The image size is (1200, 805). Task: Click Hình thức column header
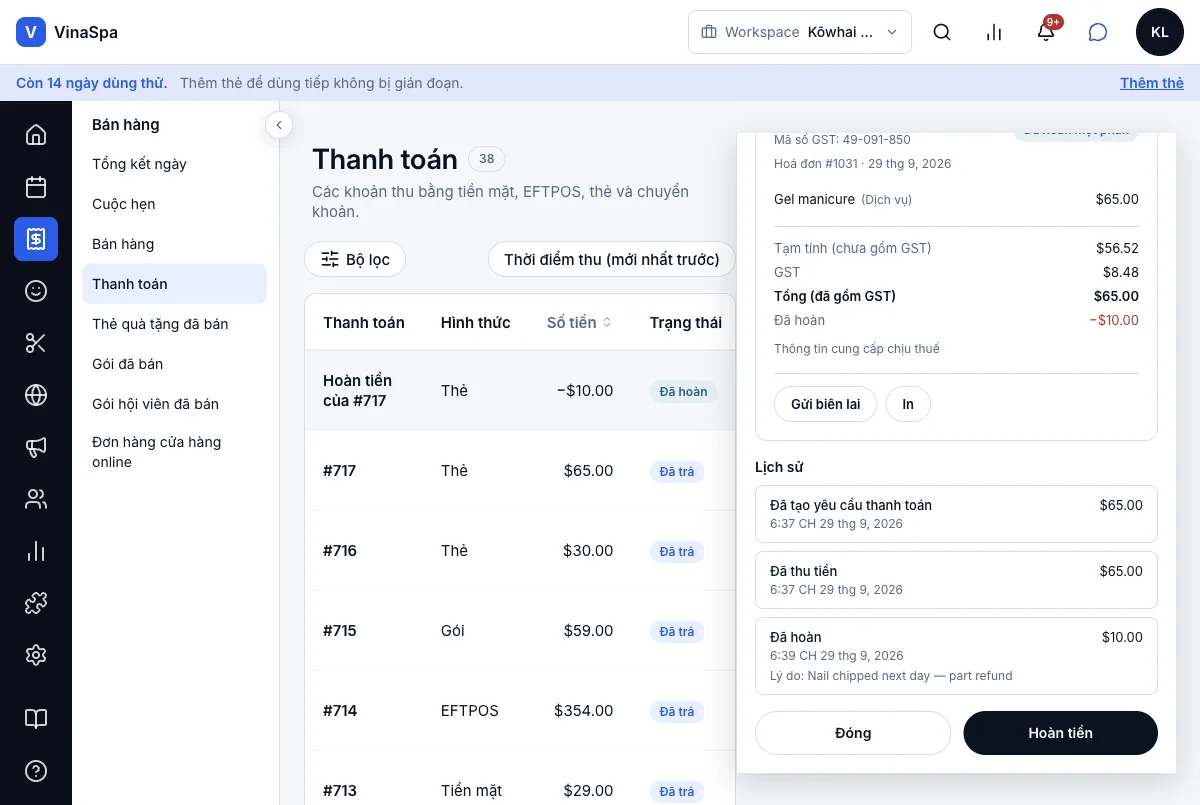(475, 322)
